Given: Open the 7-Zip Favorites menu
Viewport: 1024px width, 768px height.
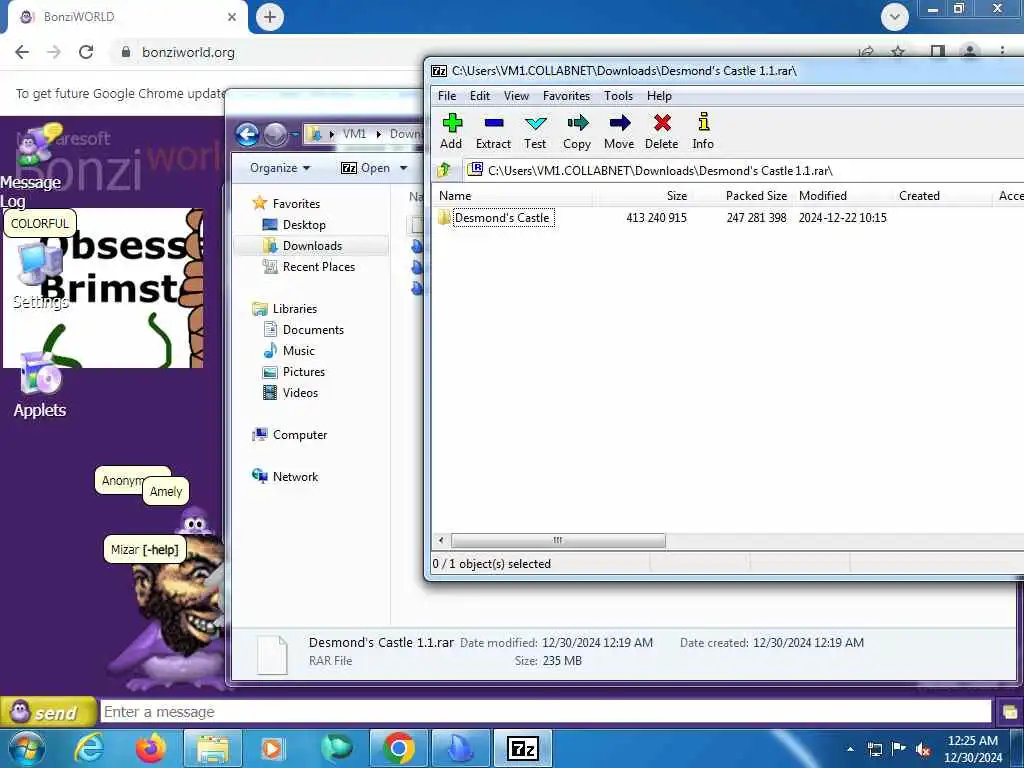Looking at the screenshot, I should tap(566, 96).
